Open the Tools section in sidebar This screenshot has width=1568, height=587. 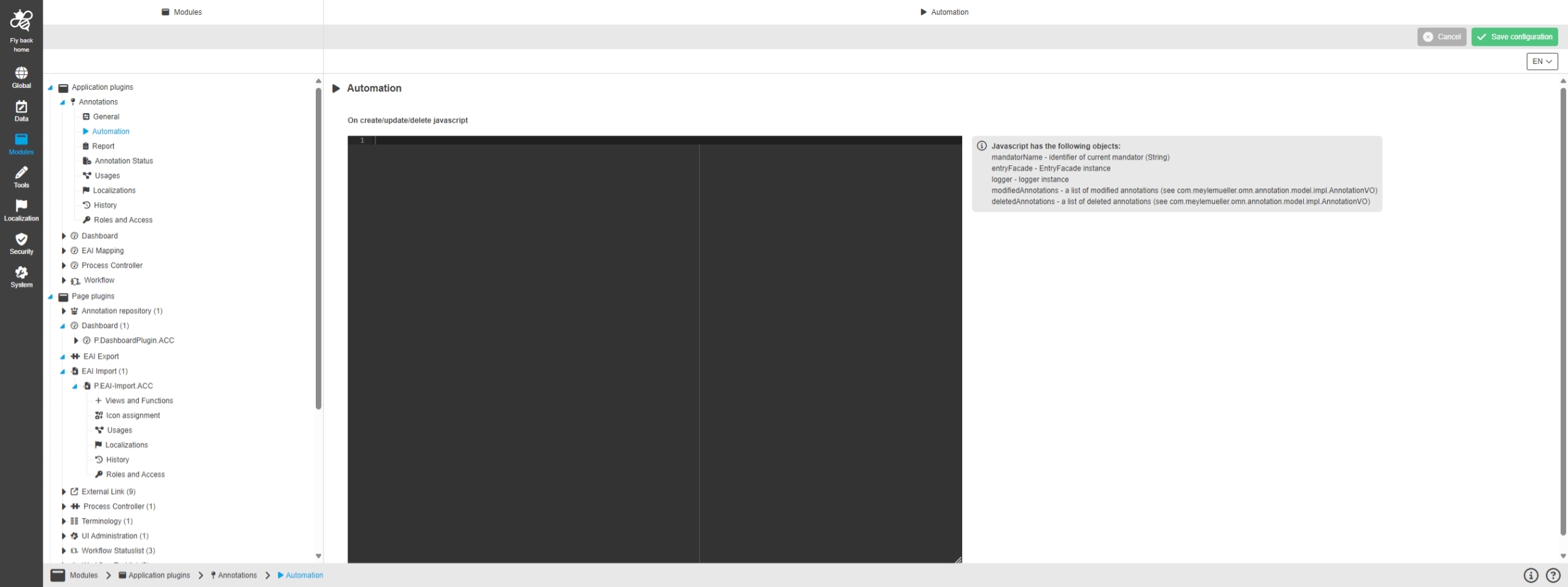point(21,177)
